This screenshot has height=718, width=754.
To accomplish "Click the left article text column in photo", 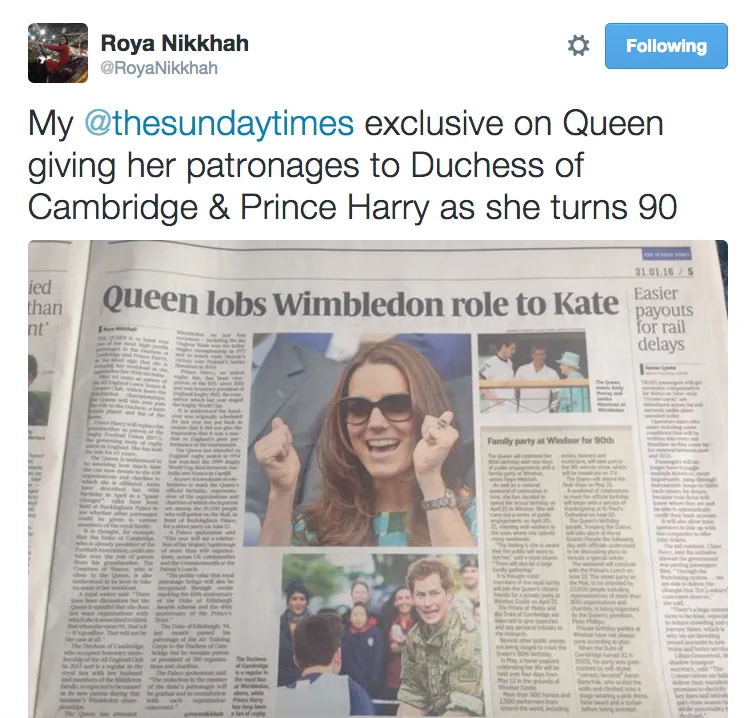I will click(130, 519).
